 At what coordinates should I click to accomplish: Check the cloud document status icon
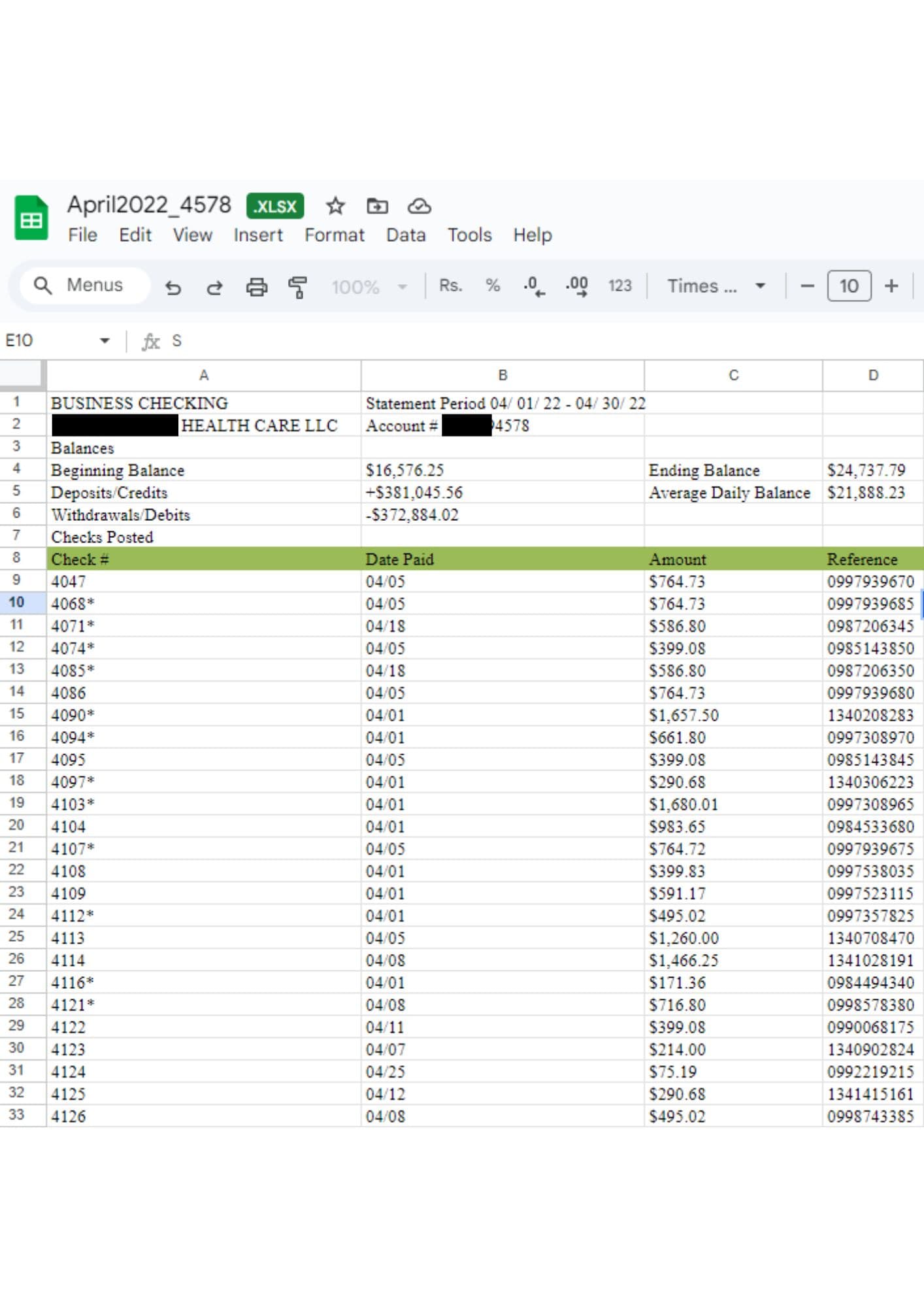[x=419, y=207]
